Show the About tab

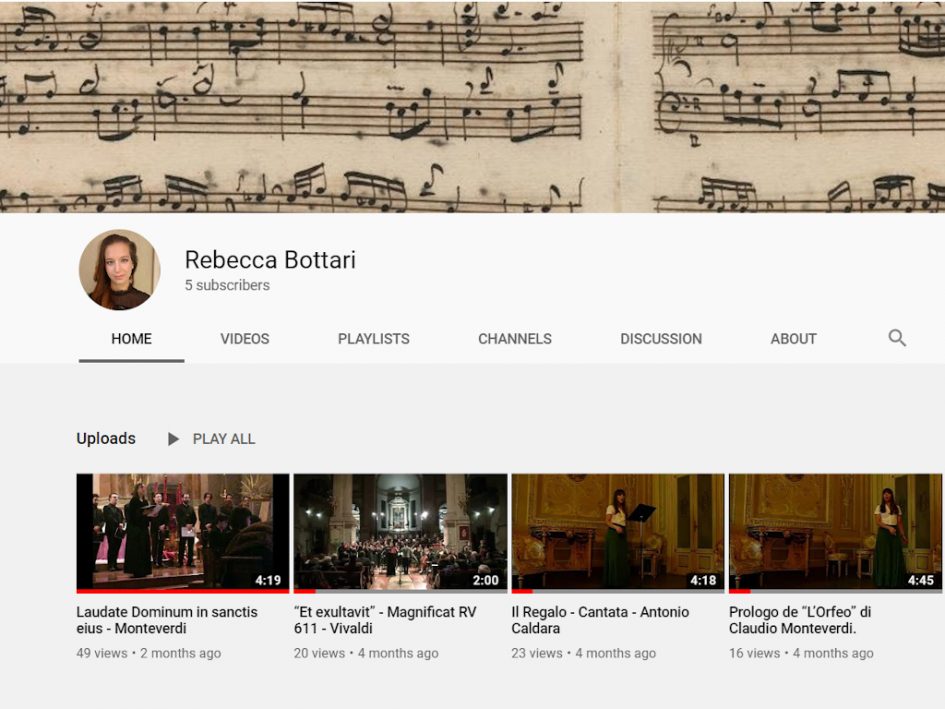[793, 339]
